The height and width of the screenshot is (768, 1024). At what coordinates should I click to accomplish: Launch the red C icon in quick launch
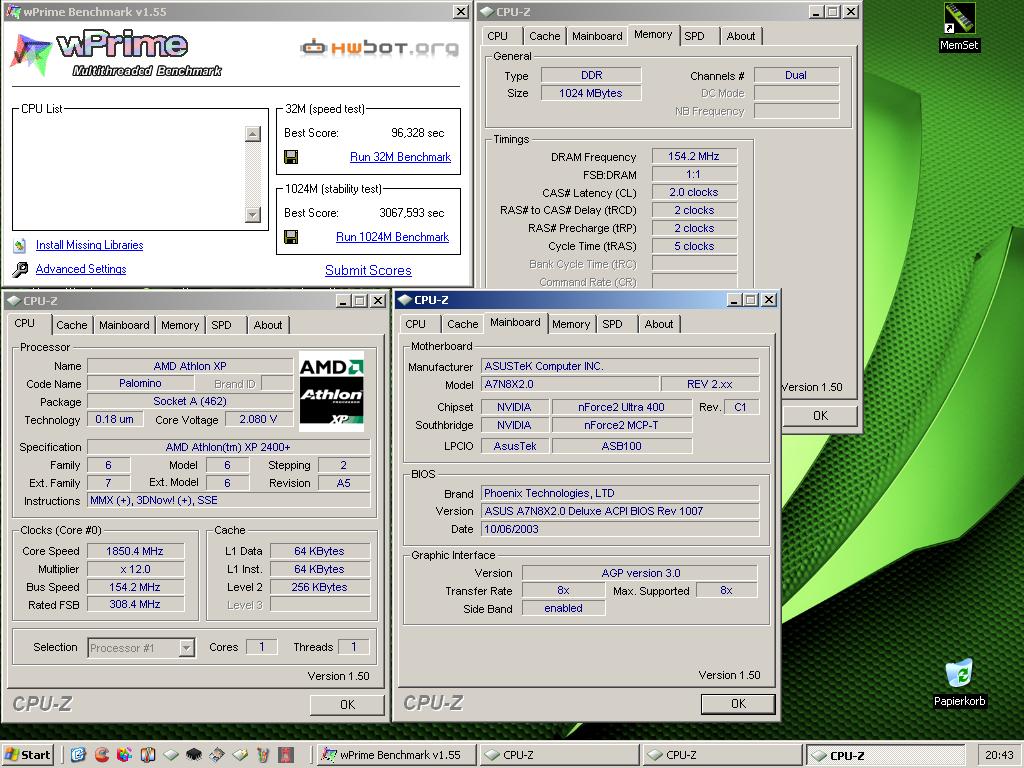pos(101,755)
